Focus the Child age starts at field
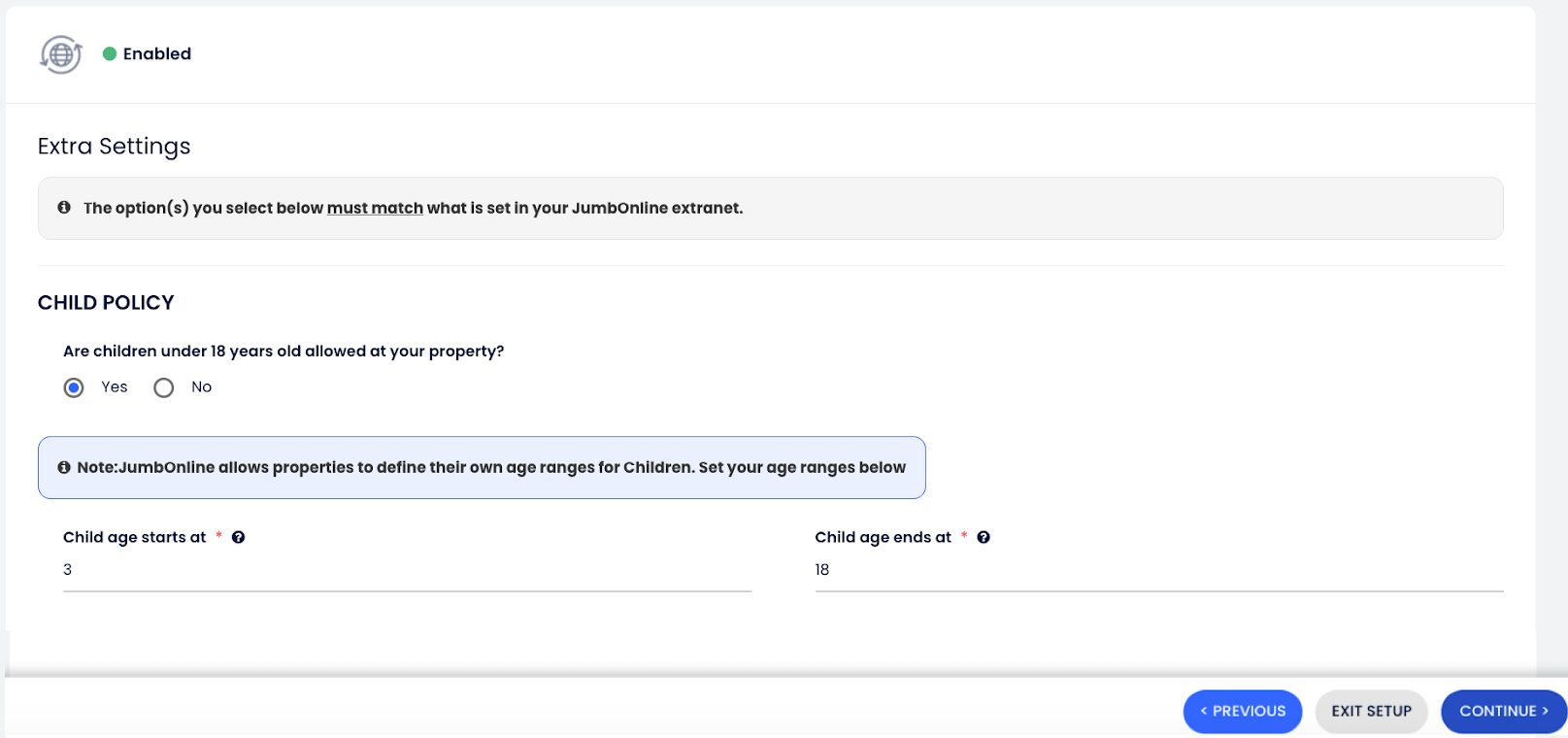Screen dimensions: 1568x738 tap(407, 570)
